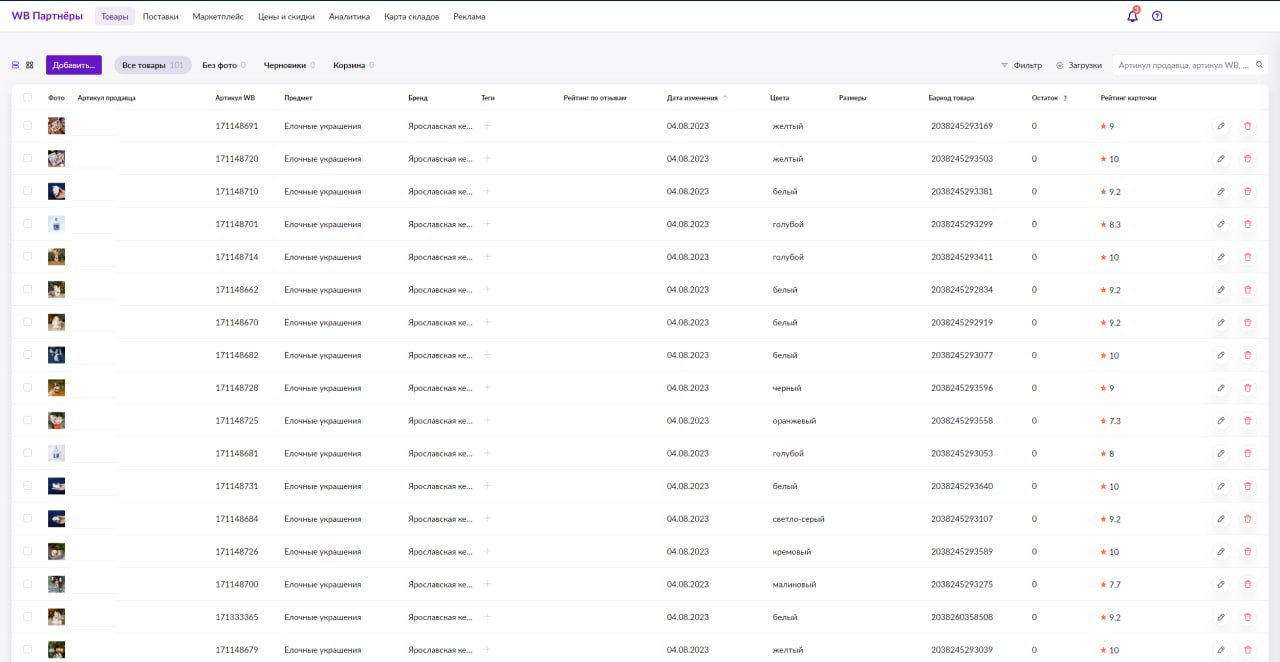Image resolution: width=1280 pixels, height=662 pixels.
Task: Click rating 7.3 of product 171148725
Action: pos(1111,421)
